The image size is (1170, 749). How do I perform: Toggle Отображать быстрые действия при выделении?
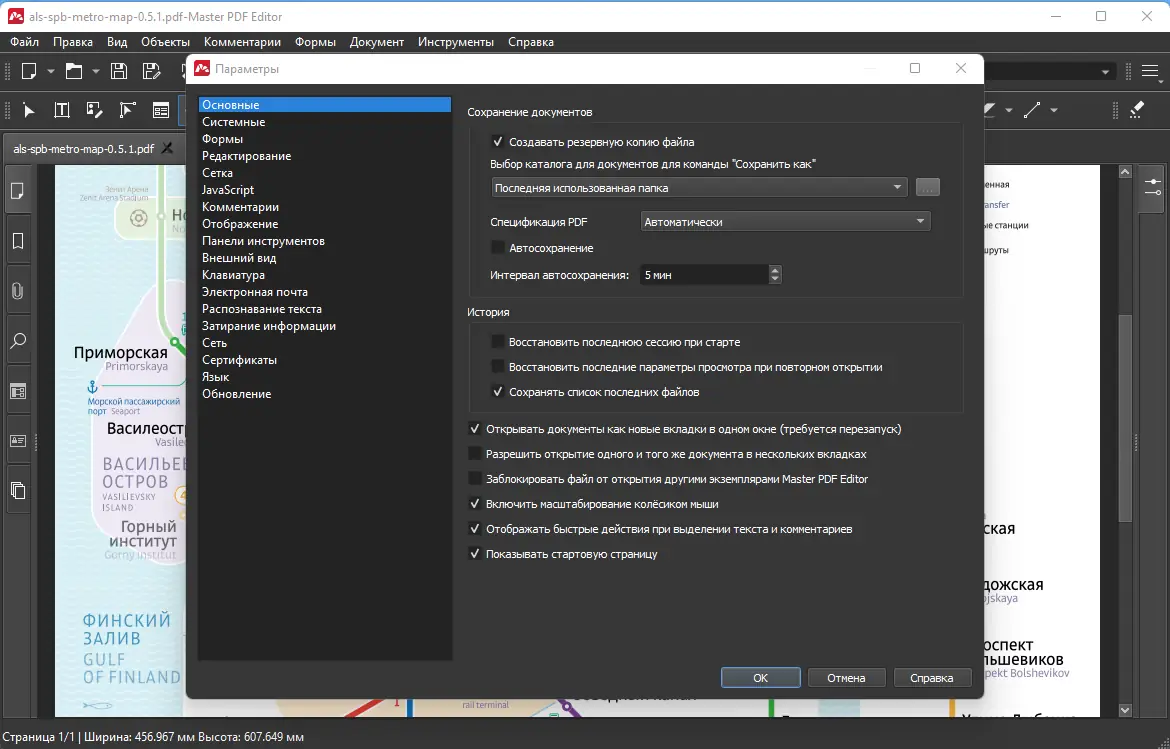[x=475, y=529]
